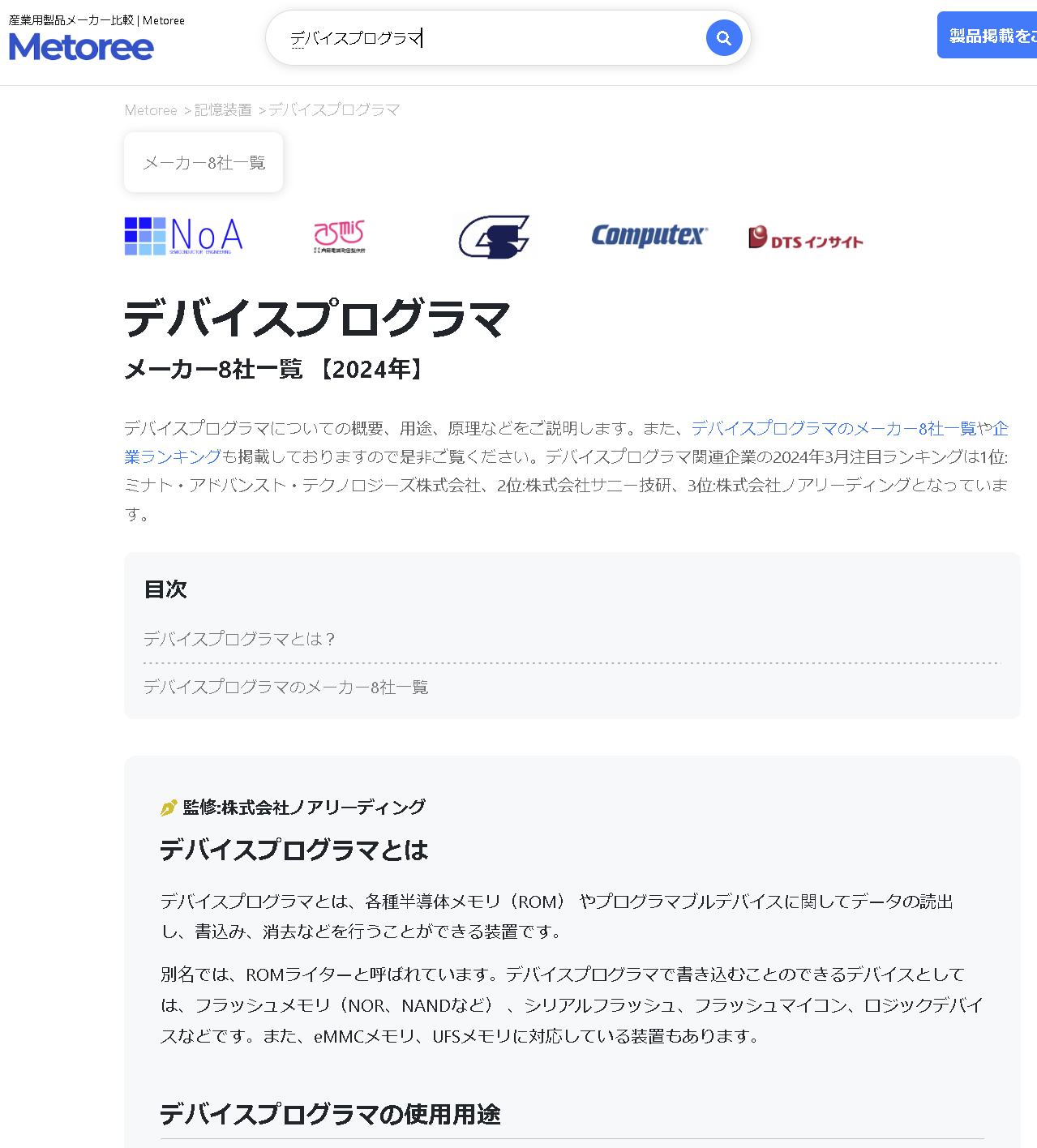Viewport: 1037px width, 1148px height.
Task: Click the Computex company logo
Action: tap(649, 236)
